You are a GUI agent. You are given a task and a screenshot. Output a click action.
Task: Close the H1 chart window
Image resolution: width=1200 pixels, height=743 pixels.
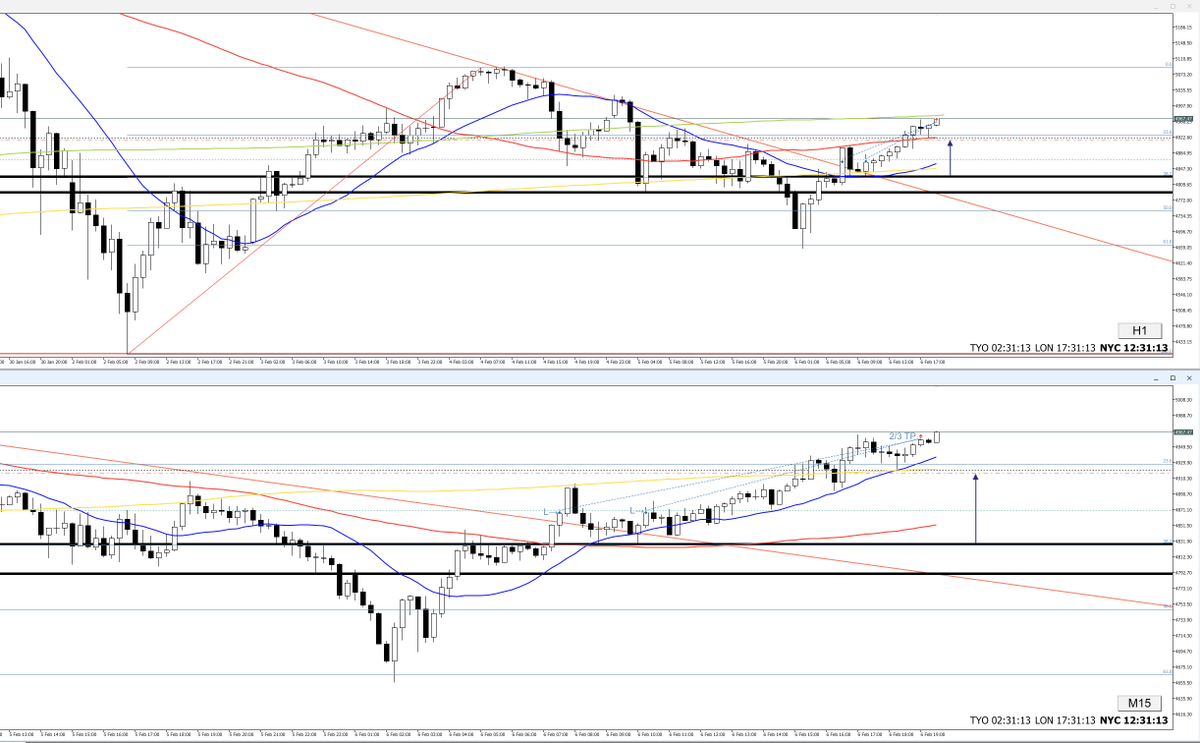[1189, 6]
